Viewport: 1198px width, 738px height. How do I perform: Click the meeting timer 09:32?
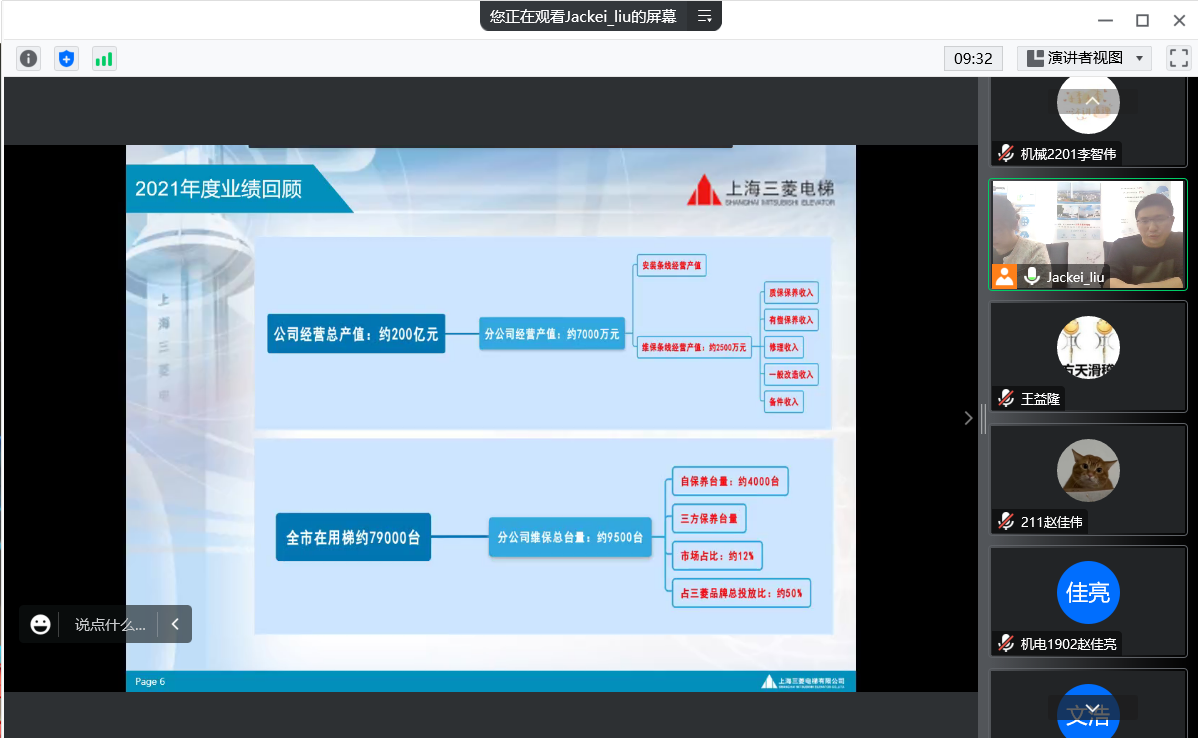(973, 59)
